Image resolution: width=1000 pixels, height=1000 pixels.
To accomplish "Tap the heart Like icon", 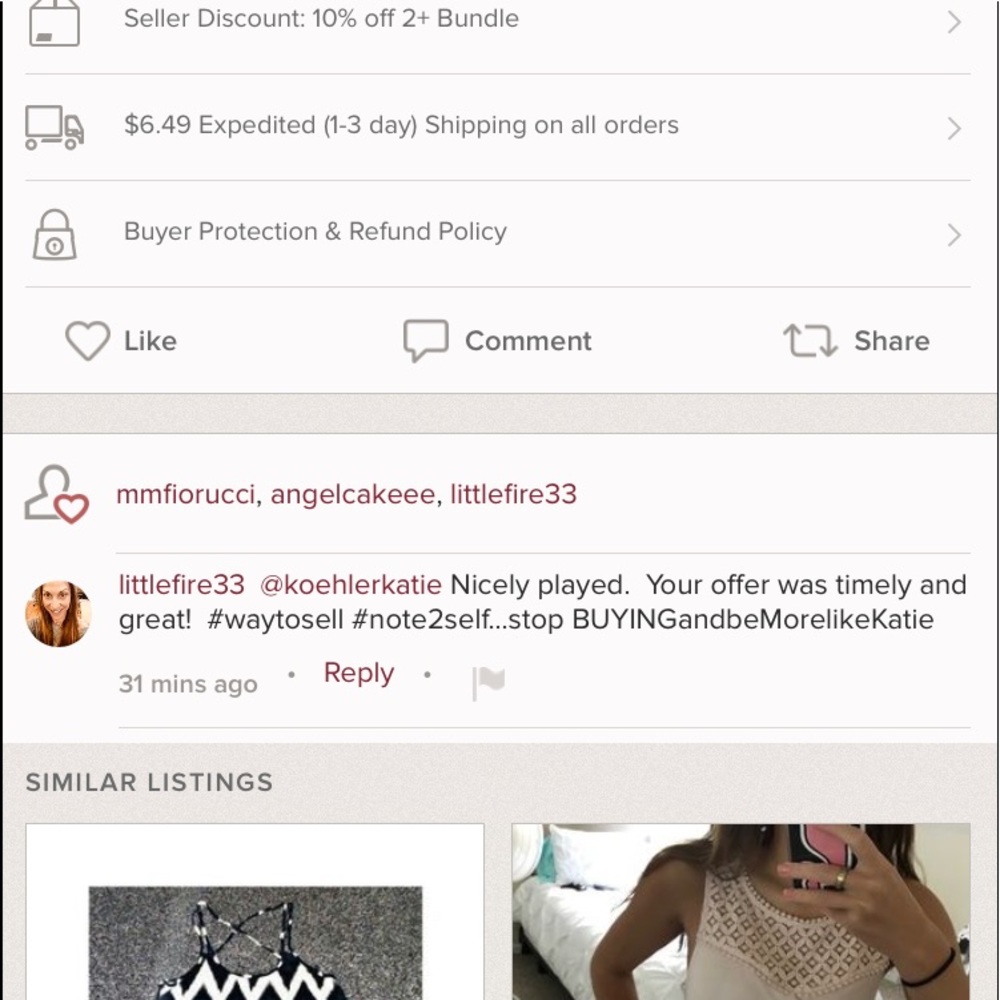I will (87, 341).
